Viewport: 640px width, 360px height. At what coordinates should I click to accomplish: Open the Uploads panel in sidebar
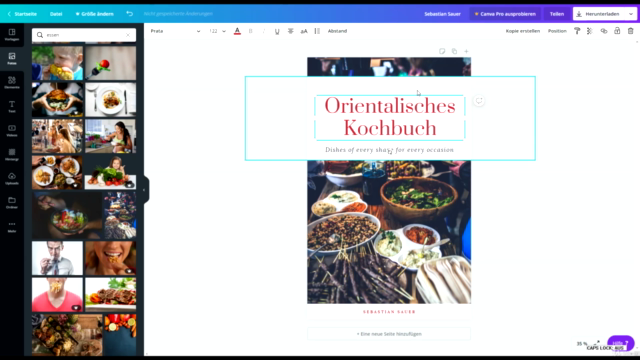12,179
